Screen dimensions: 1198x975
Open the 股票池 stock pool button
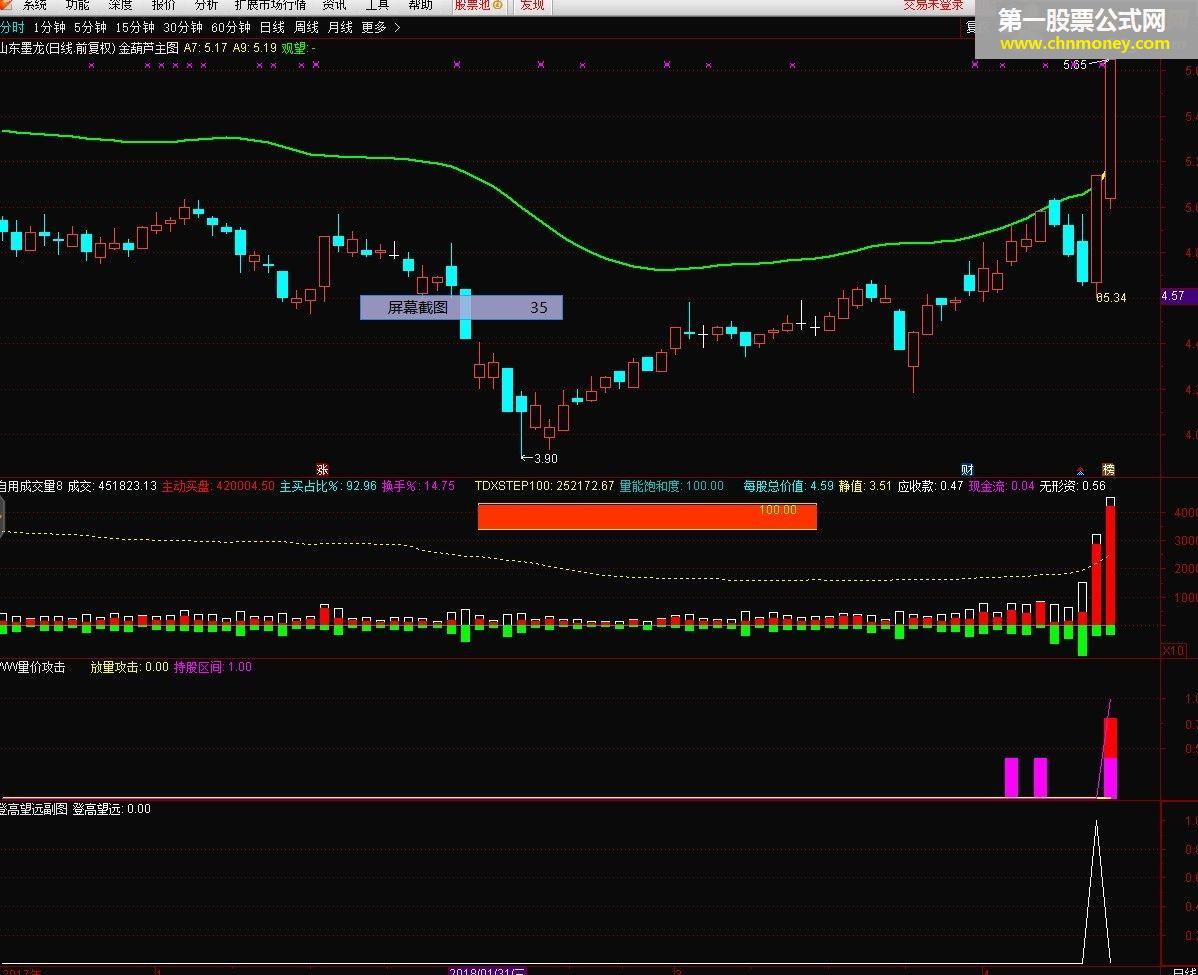click(478, 5)
